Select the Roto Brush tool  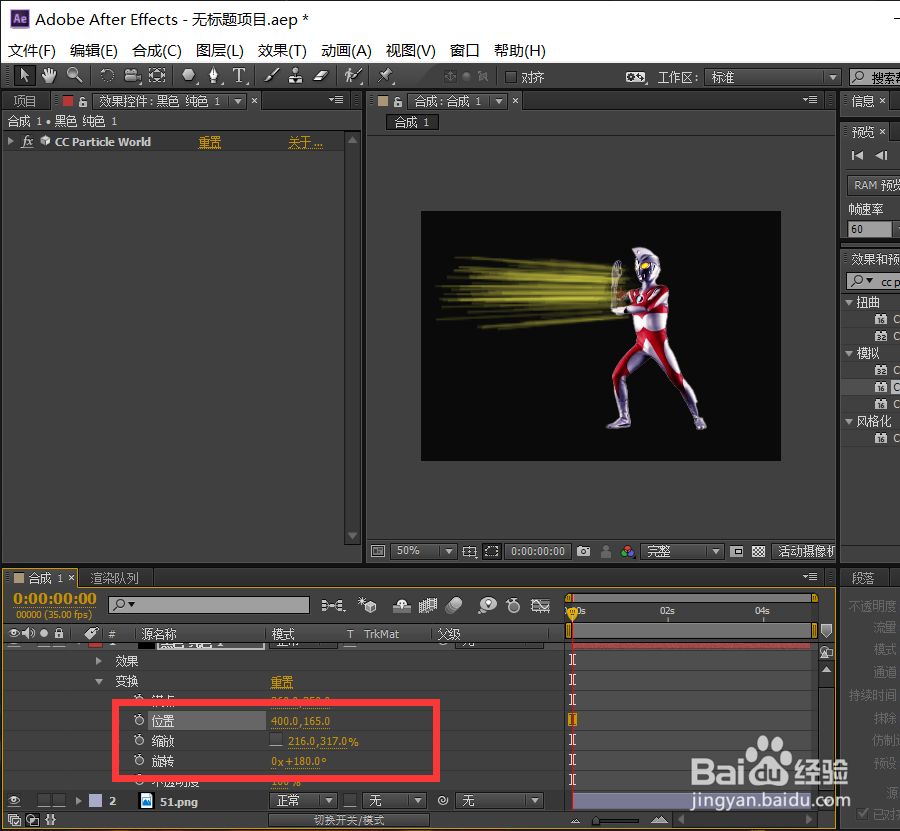(353, 76)
